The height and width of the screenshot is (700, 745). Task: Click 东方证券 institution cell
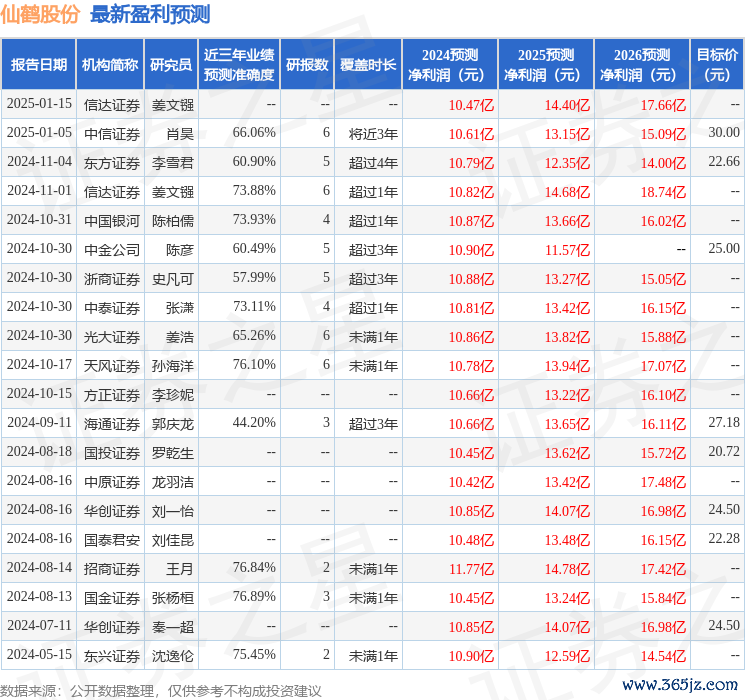tap(112, 163)
